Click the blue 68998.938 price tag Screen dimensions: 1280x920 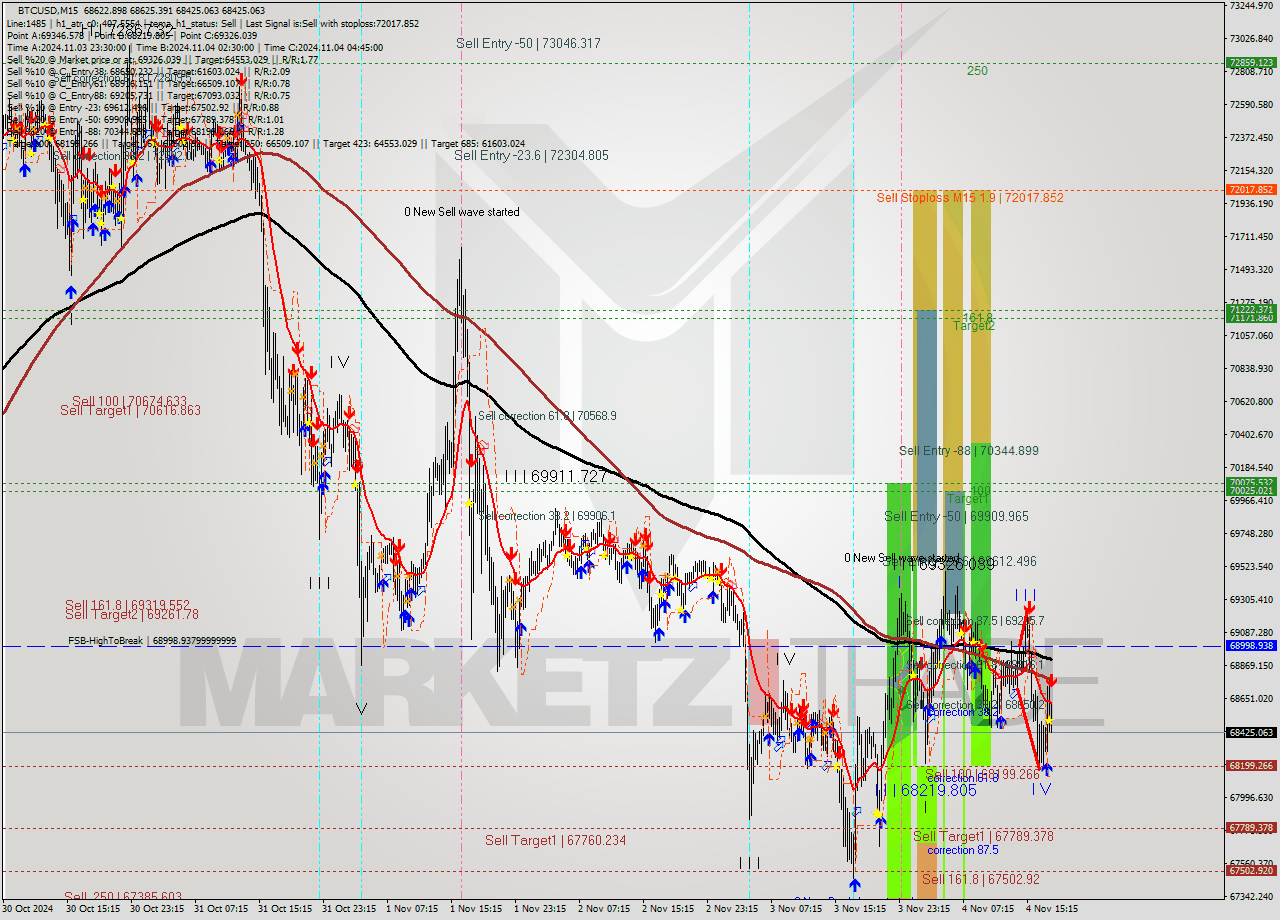(1250, 646)
